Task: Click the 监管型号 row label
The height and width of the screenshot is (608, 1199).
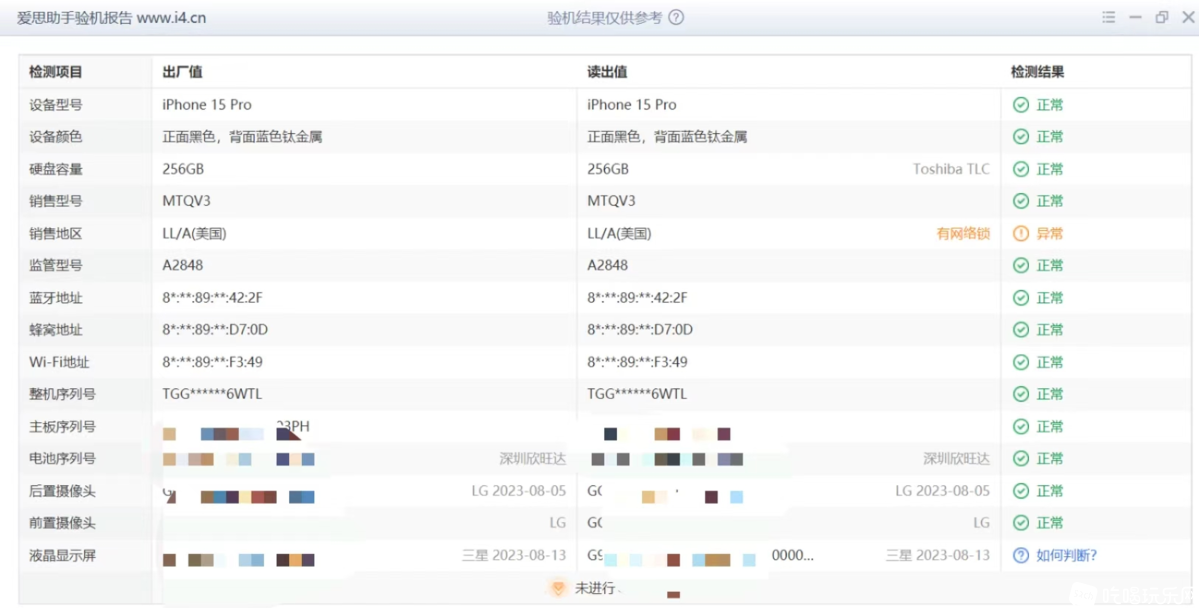Action: [56, 265]
